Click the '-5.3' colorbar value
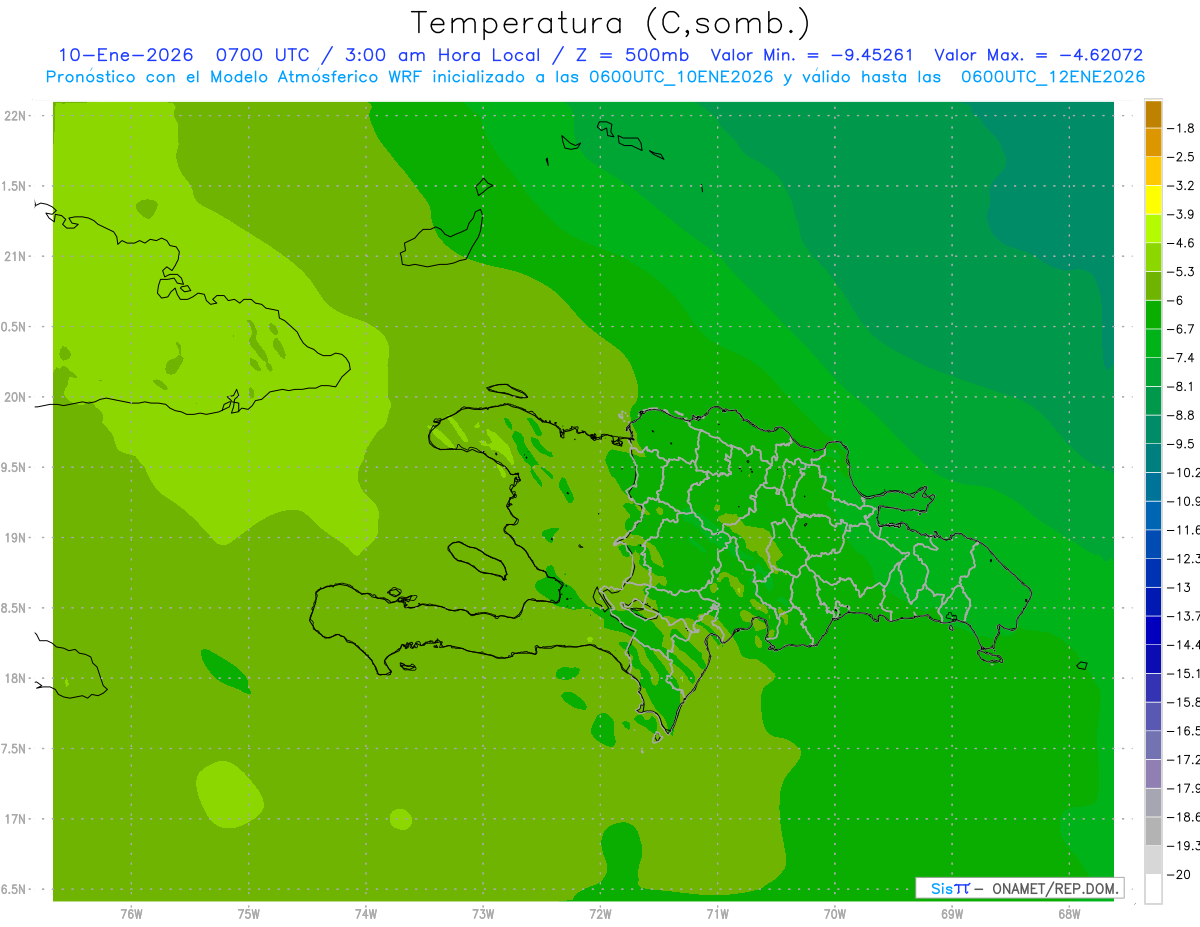 click(x=1182, y=271)
